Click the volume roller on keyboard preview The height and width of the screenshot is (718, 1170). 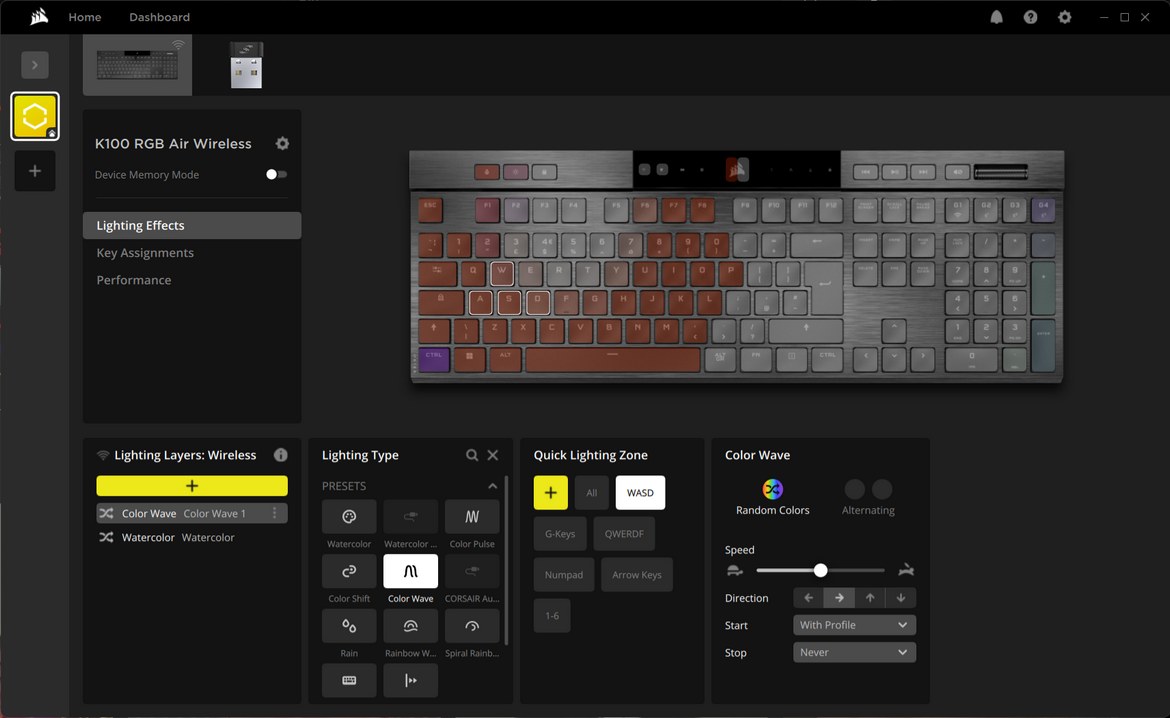[x=1001, y=172]
